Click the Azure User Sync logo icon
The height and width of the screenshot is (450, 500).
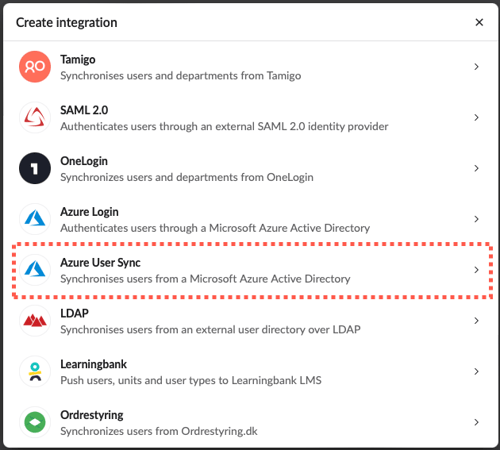point(35,270)
